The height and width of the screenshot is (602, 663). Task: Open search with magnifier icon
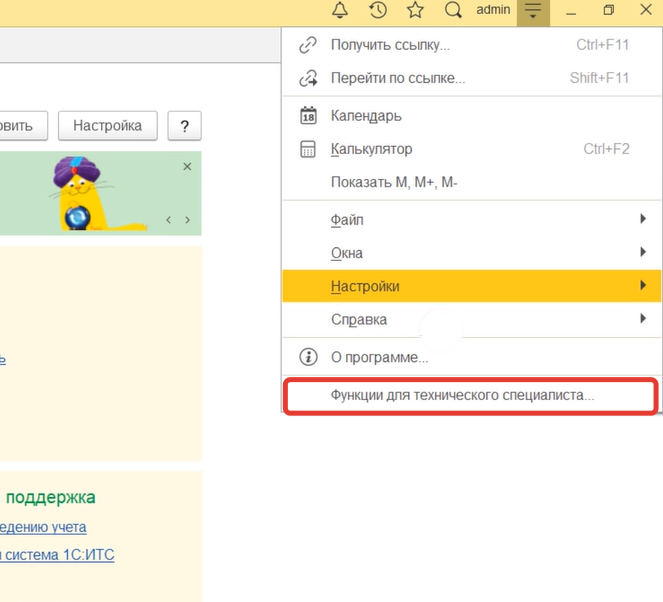click(x=453, y=11)
